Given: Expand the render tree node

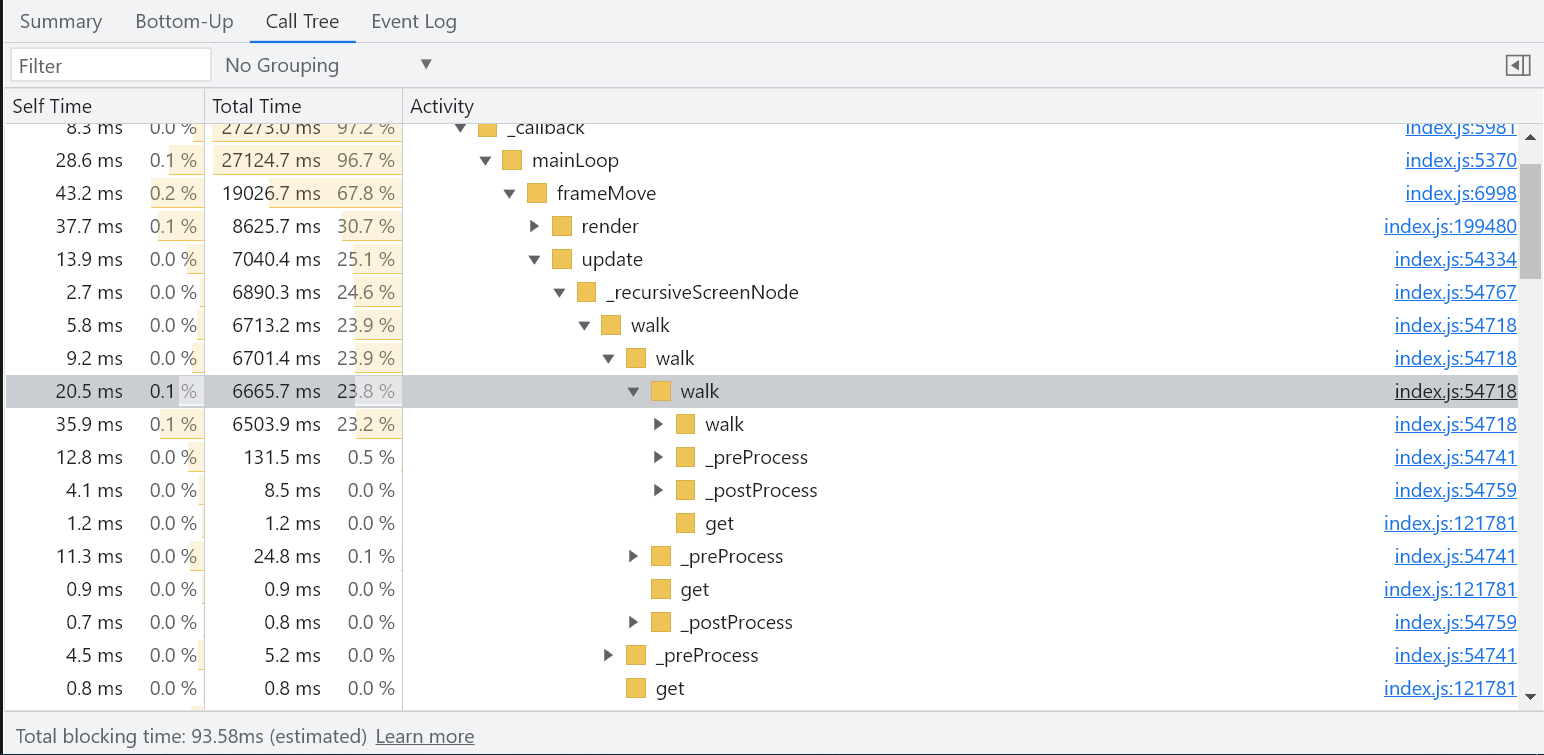Looking at the screenshot, I should click(x=535, y=226).
